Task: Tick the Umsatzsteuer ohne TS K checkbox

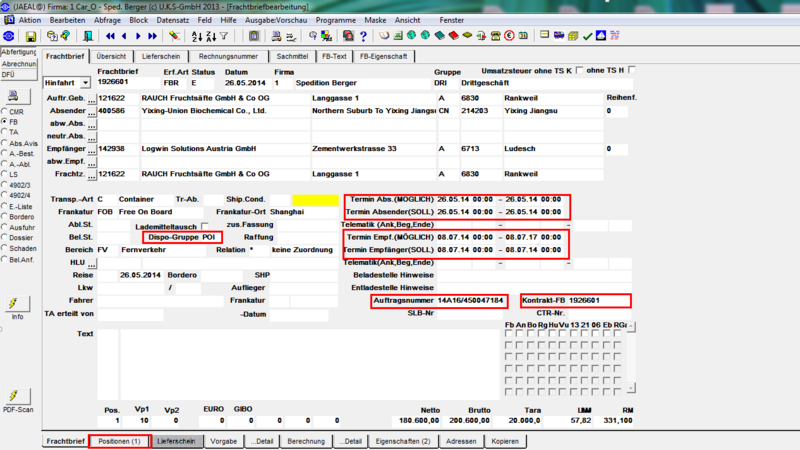Action: 579,70
